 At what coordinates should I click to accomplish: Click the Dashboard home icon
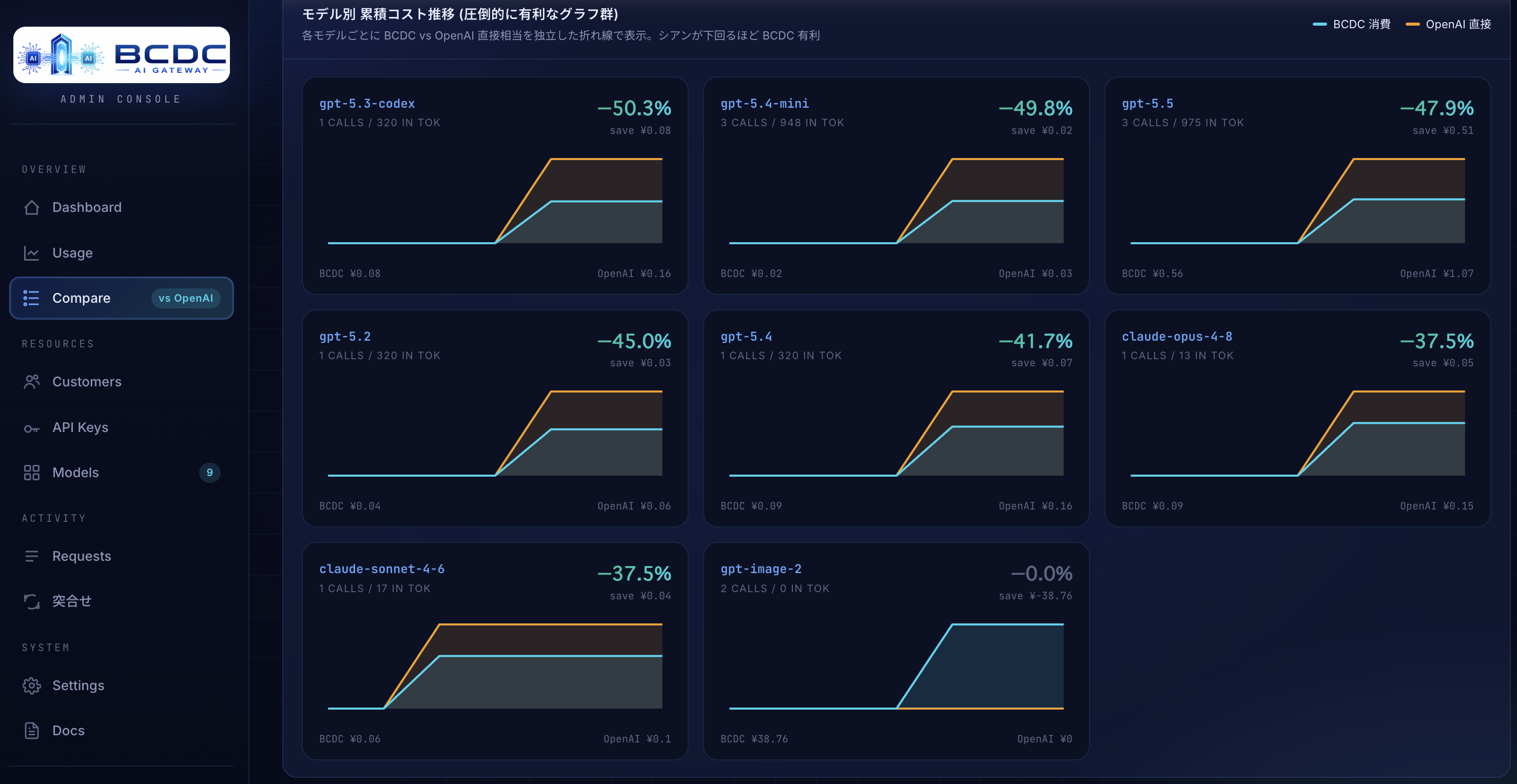[32, 207]
